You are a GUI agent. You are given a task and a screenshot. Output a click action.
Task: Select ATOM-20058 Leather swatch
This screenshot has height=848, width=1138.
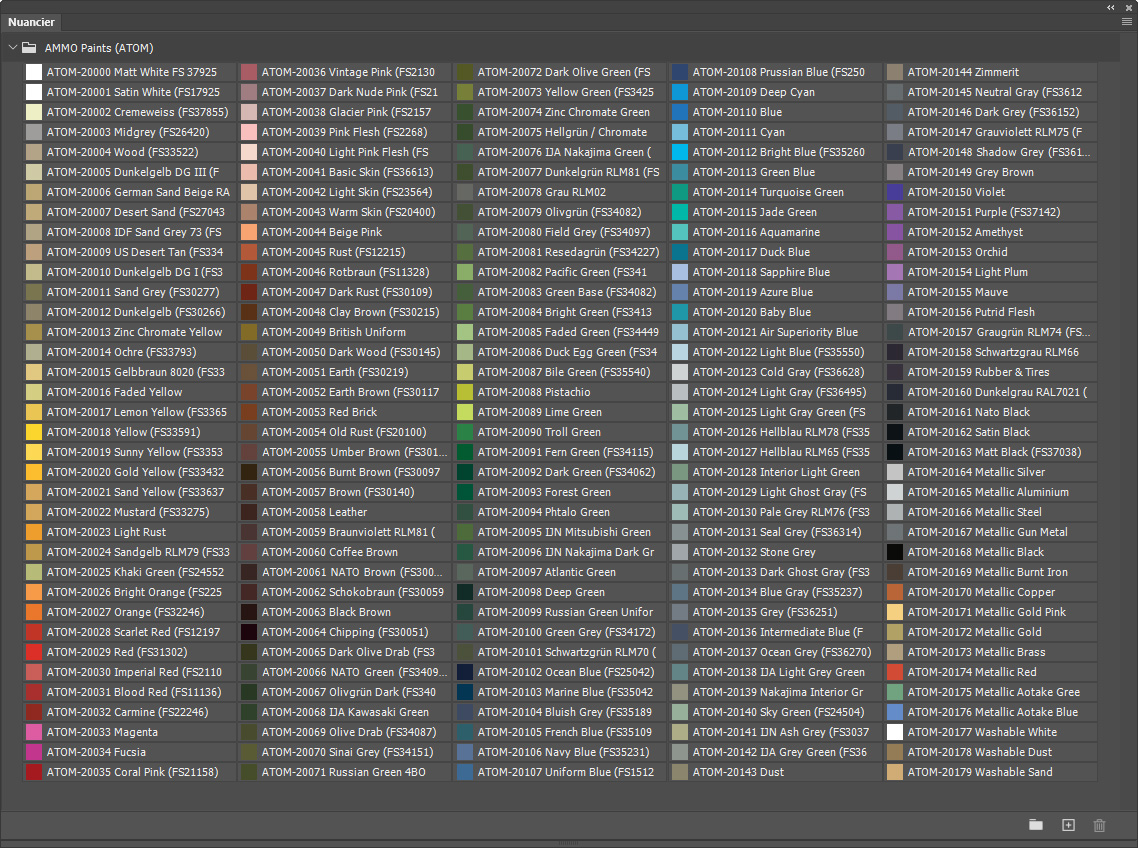click(249, 512)
